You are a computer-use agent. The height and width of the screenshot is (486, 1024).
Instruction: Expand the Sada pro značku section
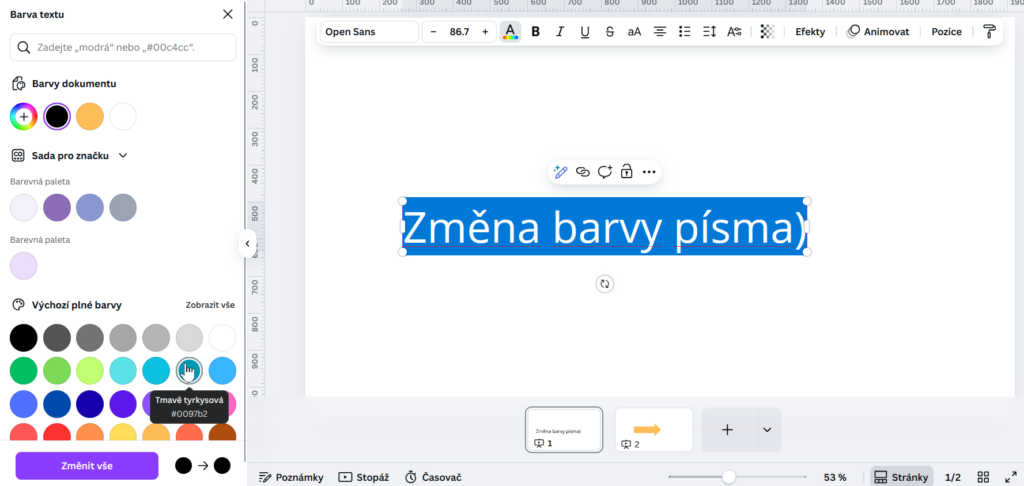pyautogui.click(x=123, y=156)
